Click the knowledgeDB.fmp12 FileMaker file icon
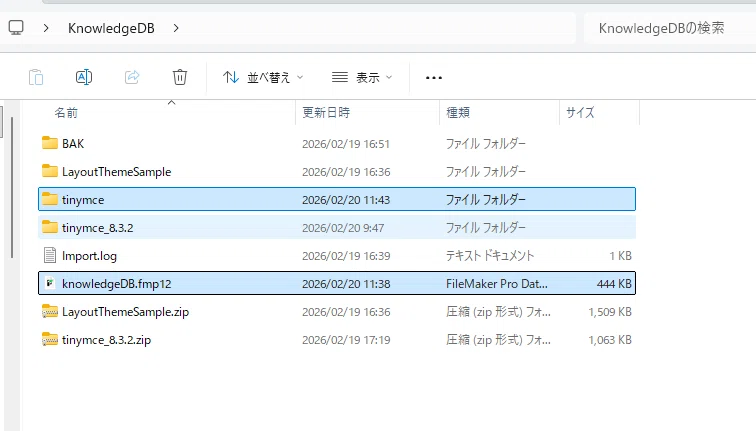Screen dimensions: 756x431 coord(50,283)
